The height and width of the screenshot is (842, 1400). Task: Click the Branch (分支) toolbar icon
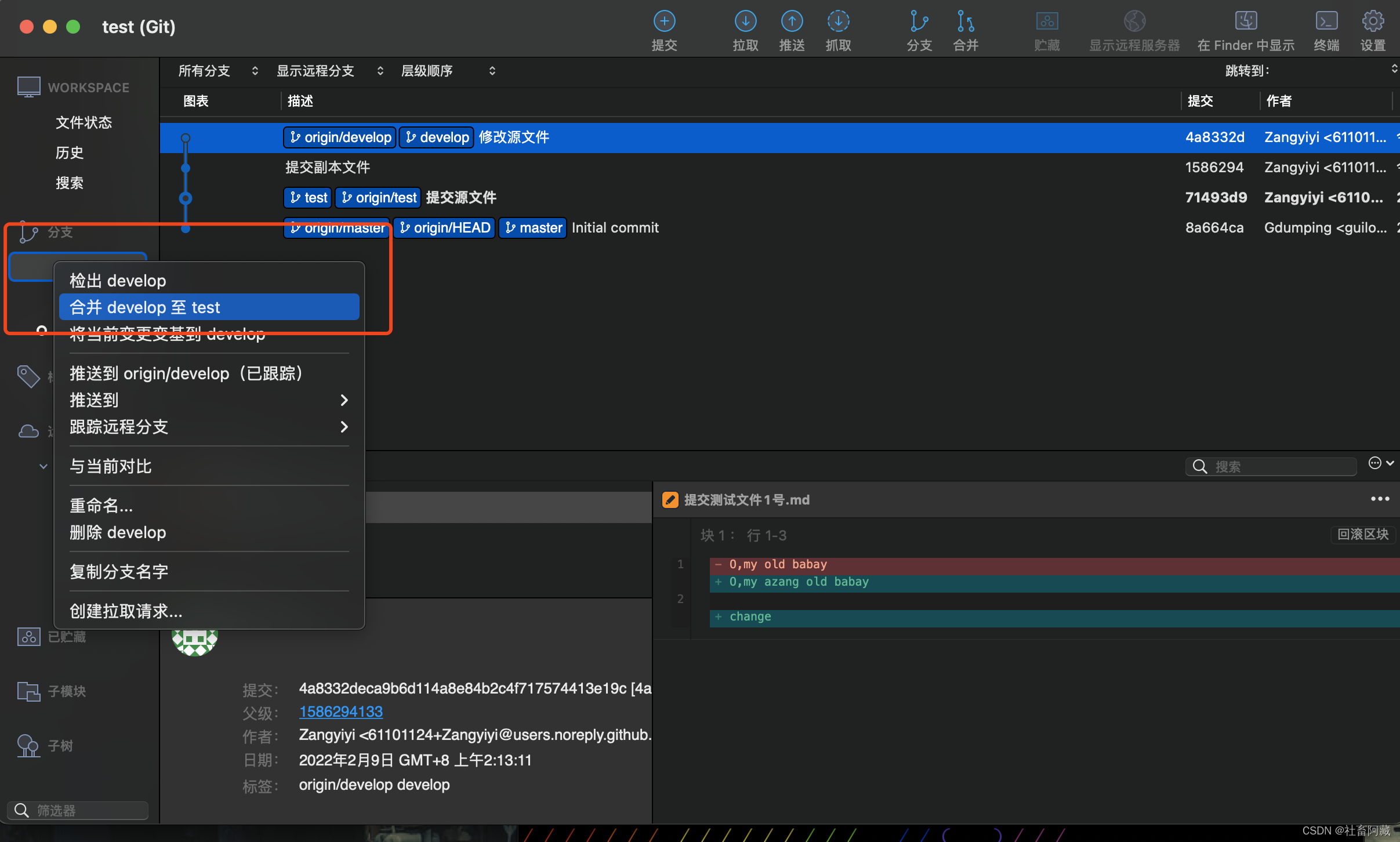pyautogui.click(x=919, y=22)
